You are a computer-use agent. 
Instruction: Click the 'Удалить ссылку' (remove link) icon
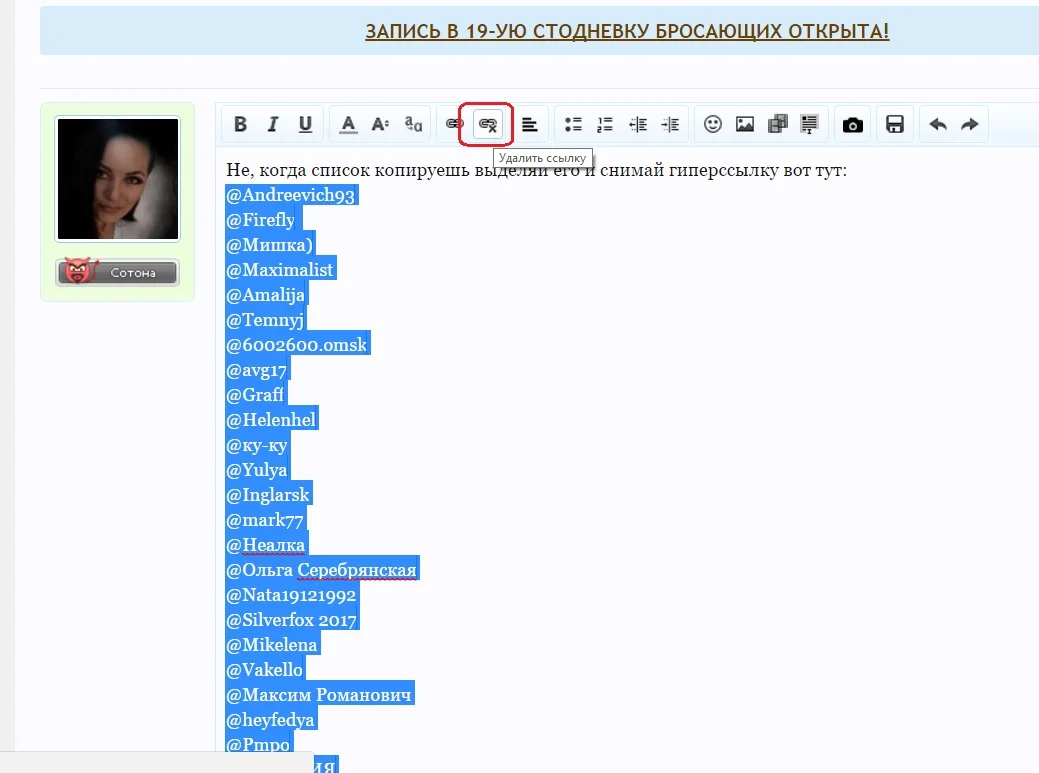tap(487, 123)
